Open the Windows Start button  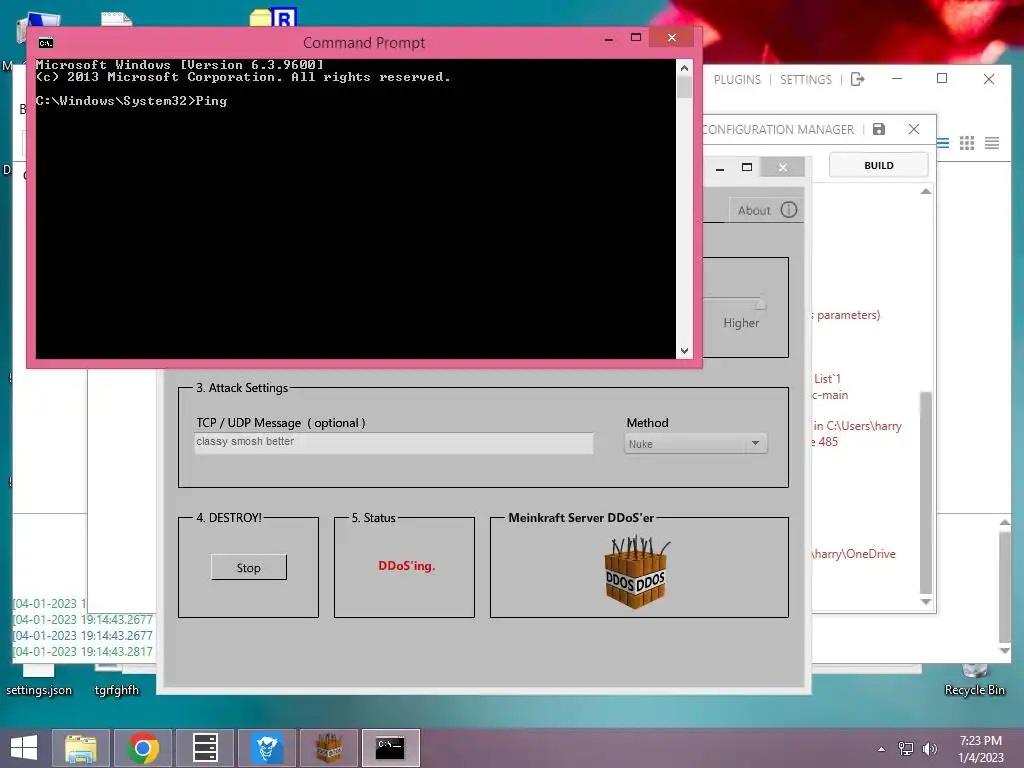(x=24, y=748)
